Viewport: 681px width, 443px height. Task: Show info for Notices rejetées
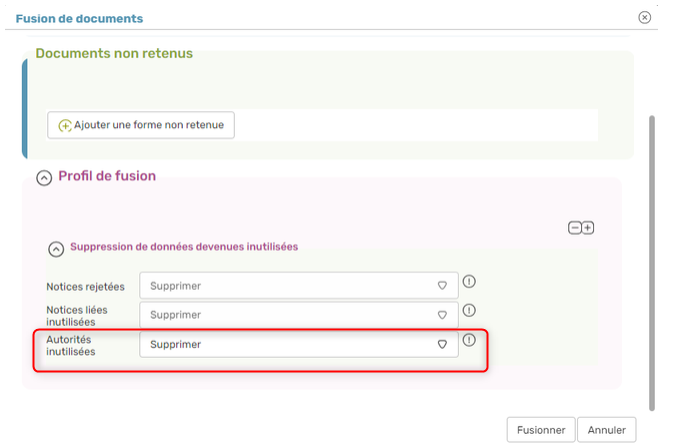(469, 281)
